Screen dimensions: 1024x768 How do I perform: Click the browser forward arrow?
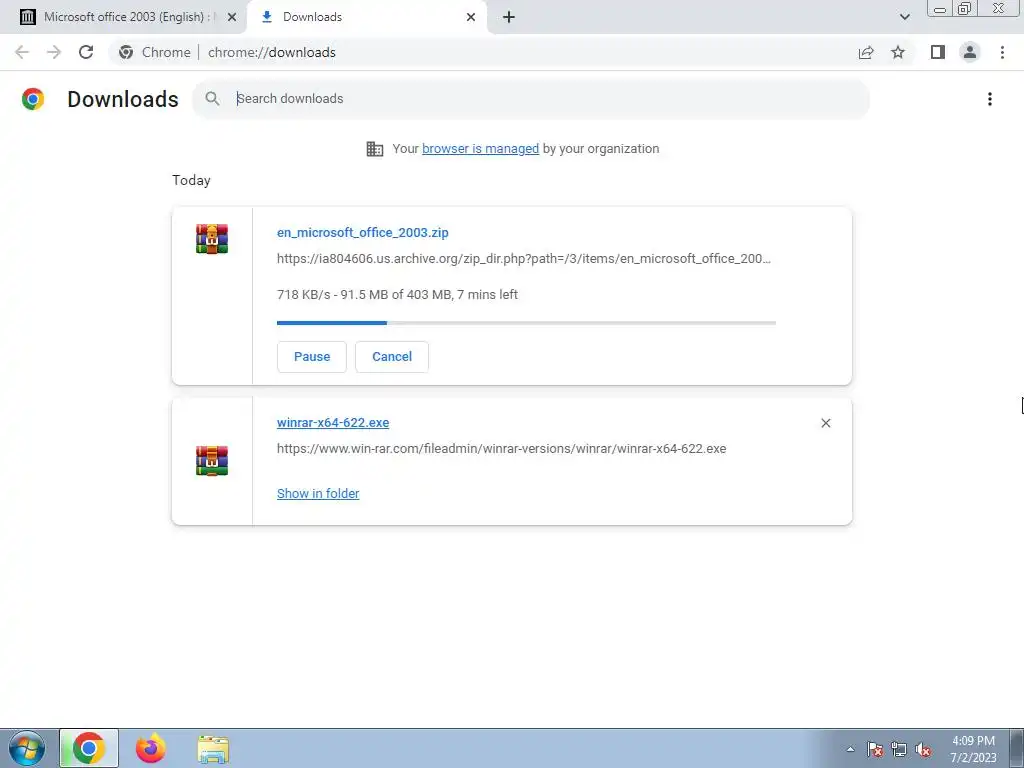tap(54, 52)
